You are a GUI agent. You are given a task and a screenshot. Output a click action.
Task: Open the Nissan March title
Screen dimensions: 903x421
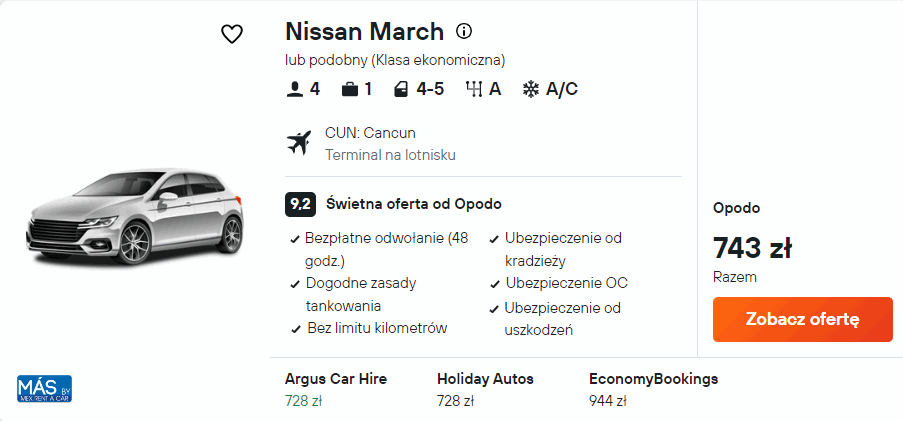(364, 31)
